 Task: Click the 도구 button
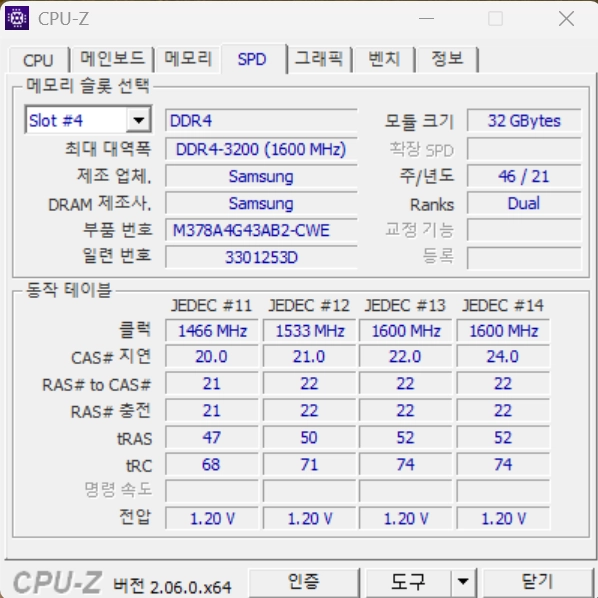click(408, 582)
